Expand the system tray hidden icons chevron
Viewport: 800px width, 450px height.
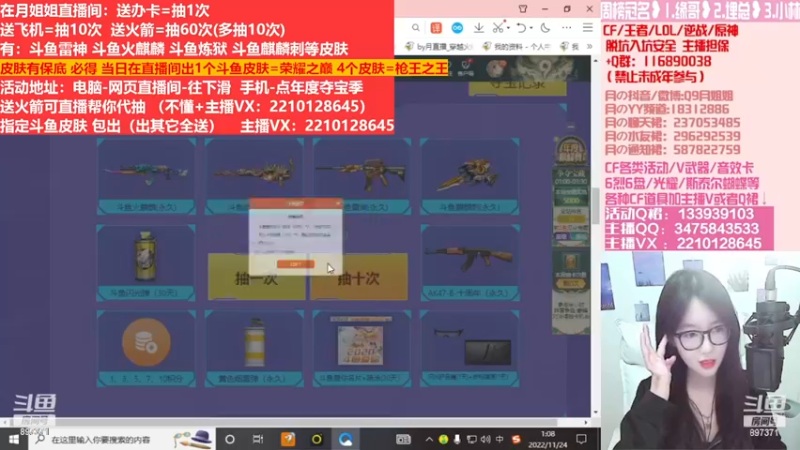tap(429, 439)
